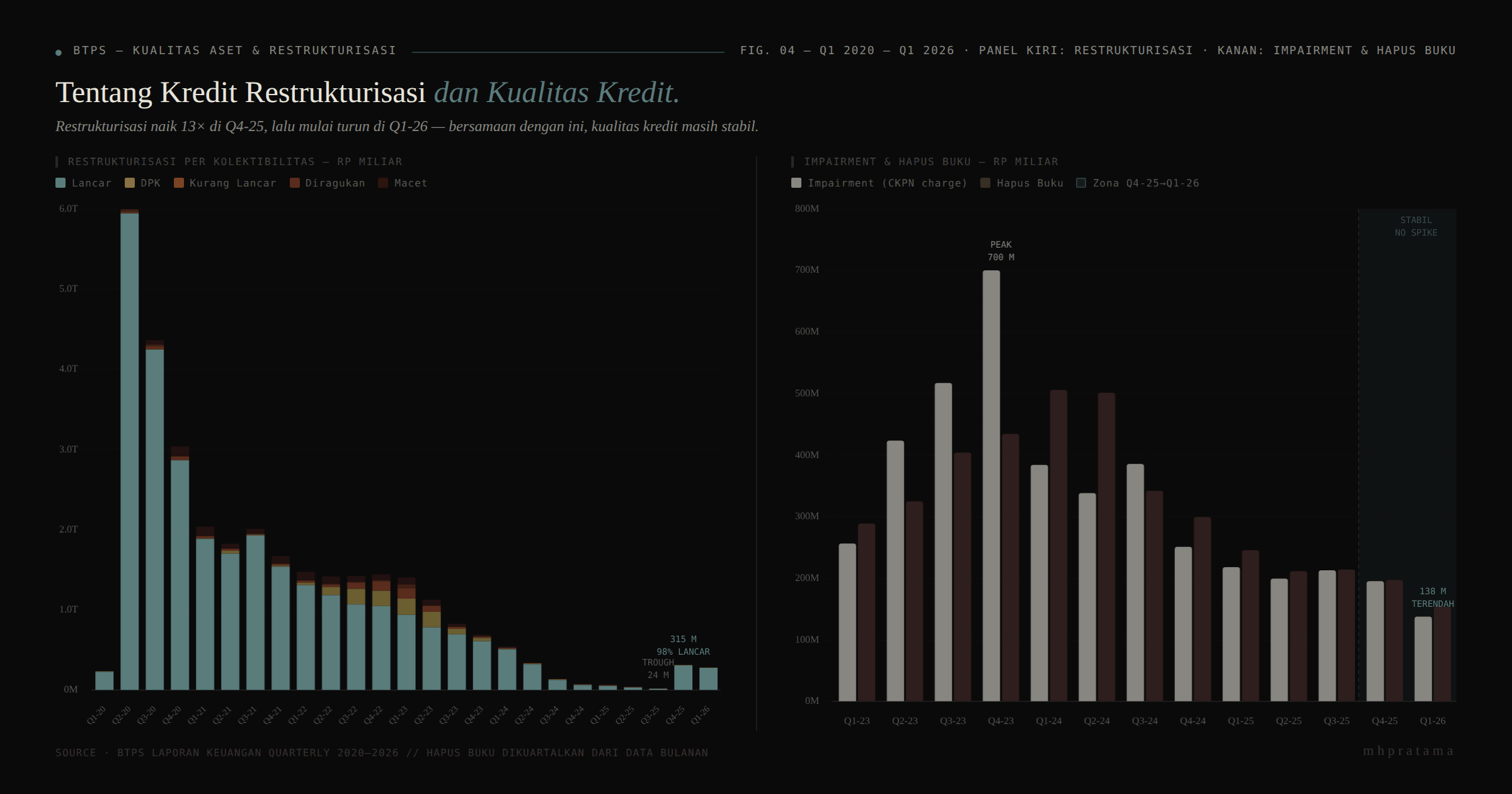This screenshot has height=794, width=1512.
Task: Click the Impairment (CKPN charge) legend swatch
Action: click(796, 183)
